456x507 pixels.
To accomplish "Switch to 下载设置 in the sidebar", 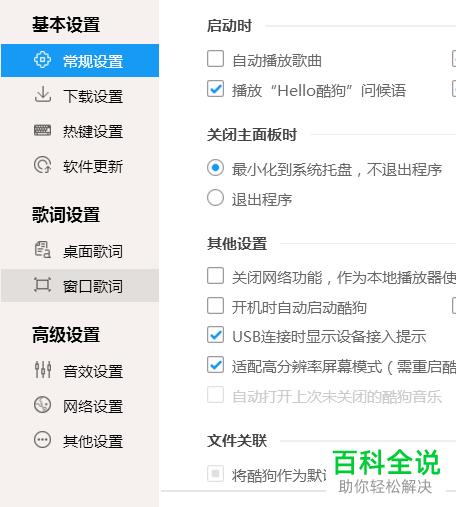I will point(80,96).
